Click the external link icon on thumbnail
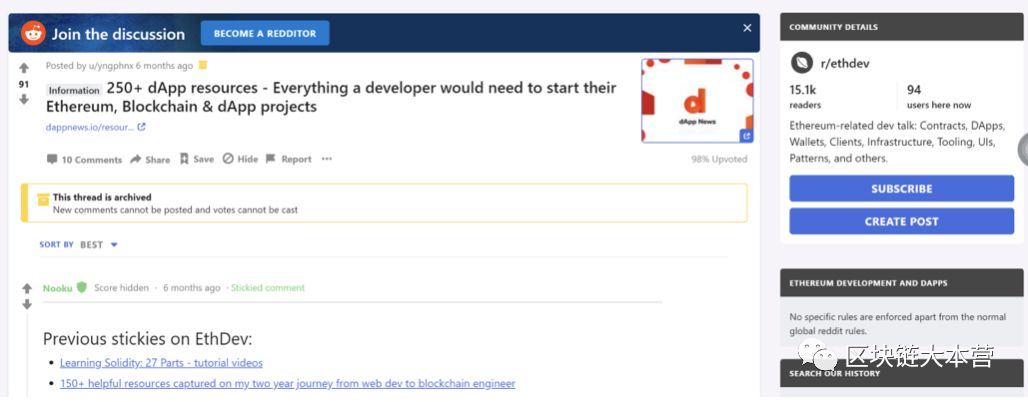 point(746,136)
